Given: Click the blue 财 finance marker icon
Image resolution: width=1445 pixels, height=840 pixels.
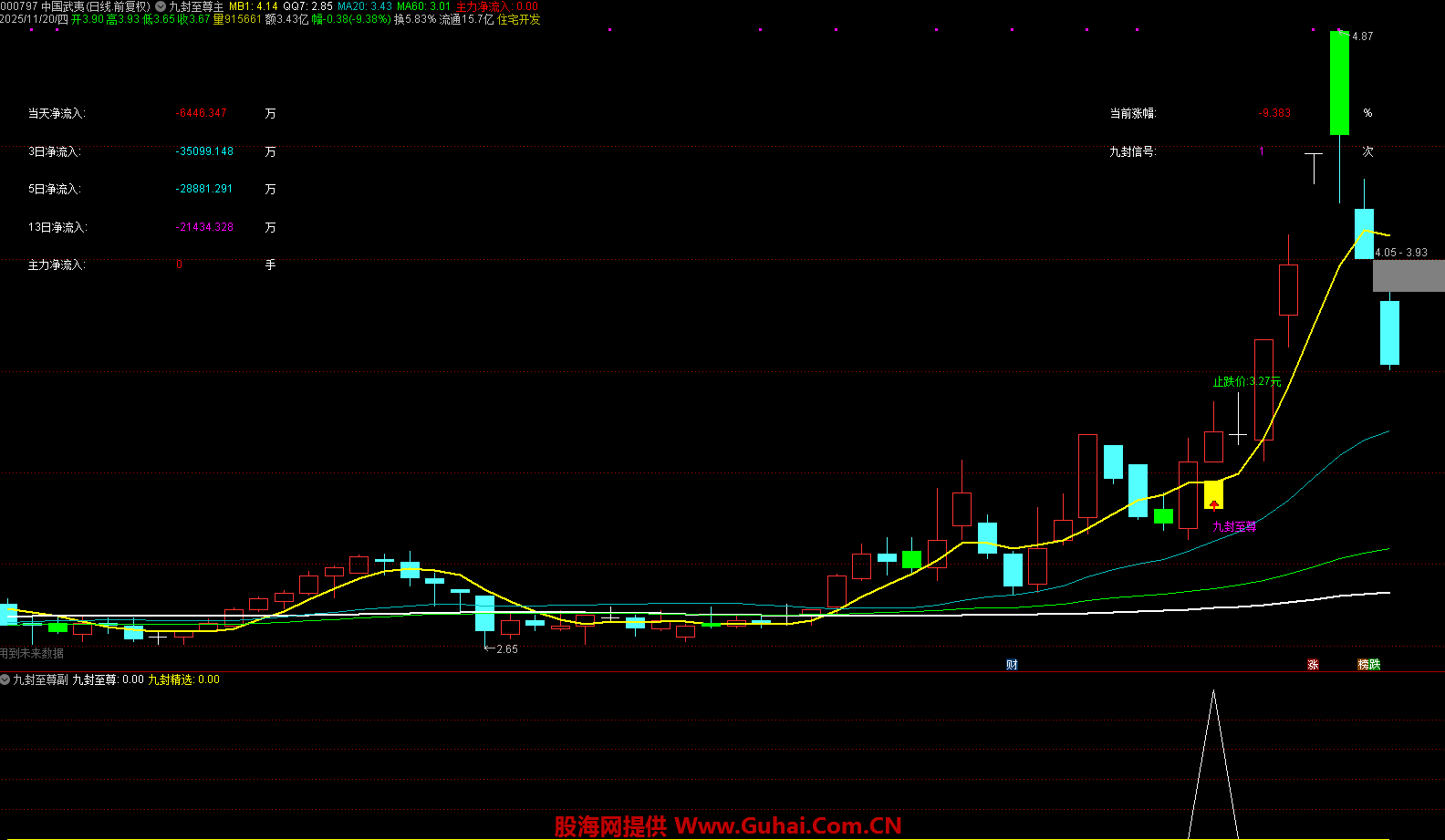Looking at the screenshot, I should coord(1012,664).
